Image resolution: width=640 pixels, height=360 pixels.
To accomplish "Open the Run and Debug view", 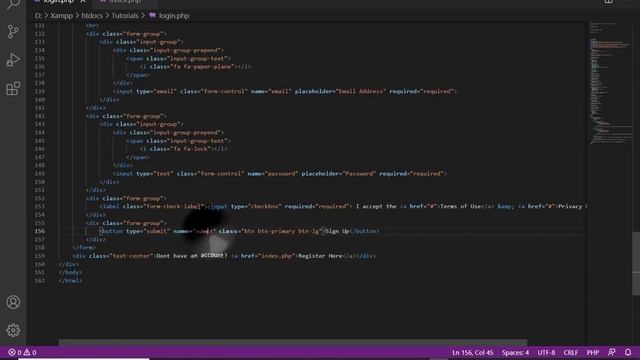I will tap(13, 60).
